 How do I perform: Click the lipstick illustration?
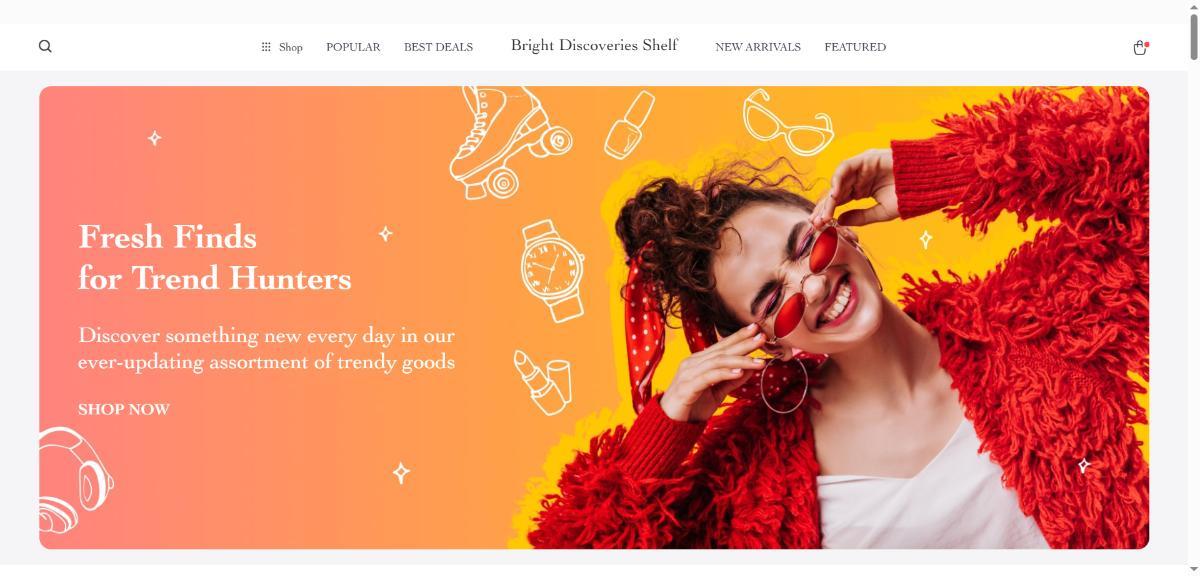coord(542,381)
